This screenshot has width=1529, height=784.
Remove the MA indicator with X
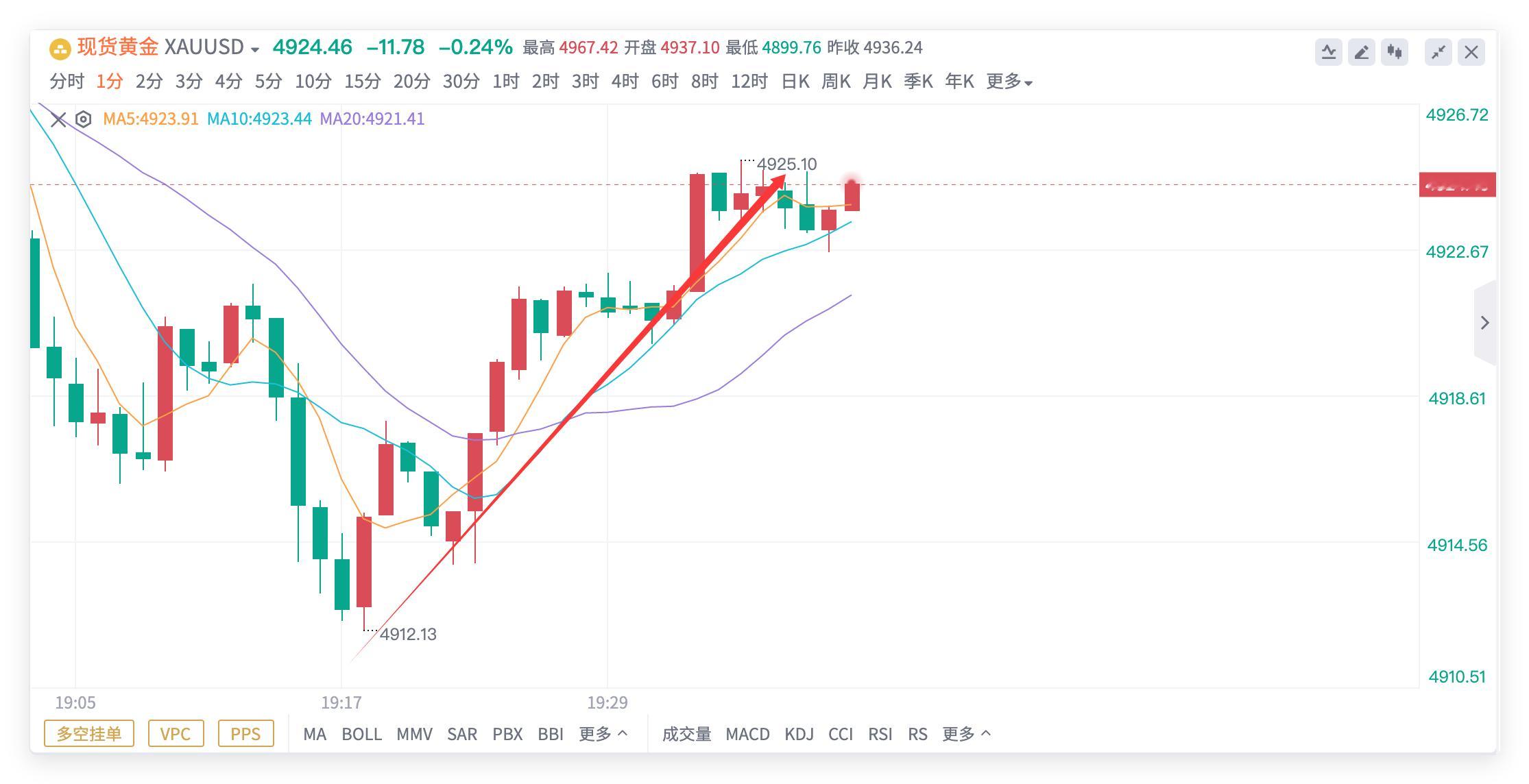[58, 120]
